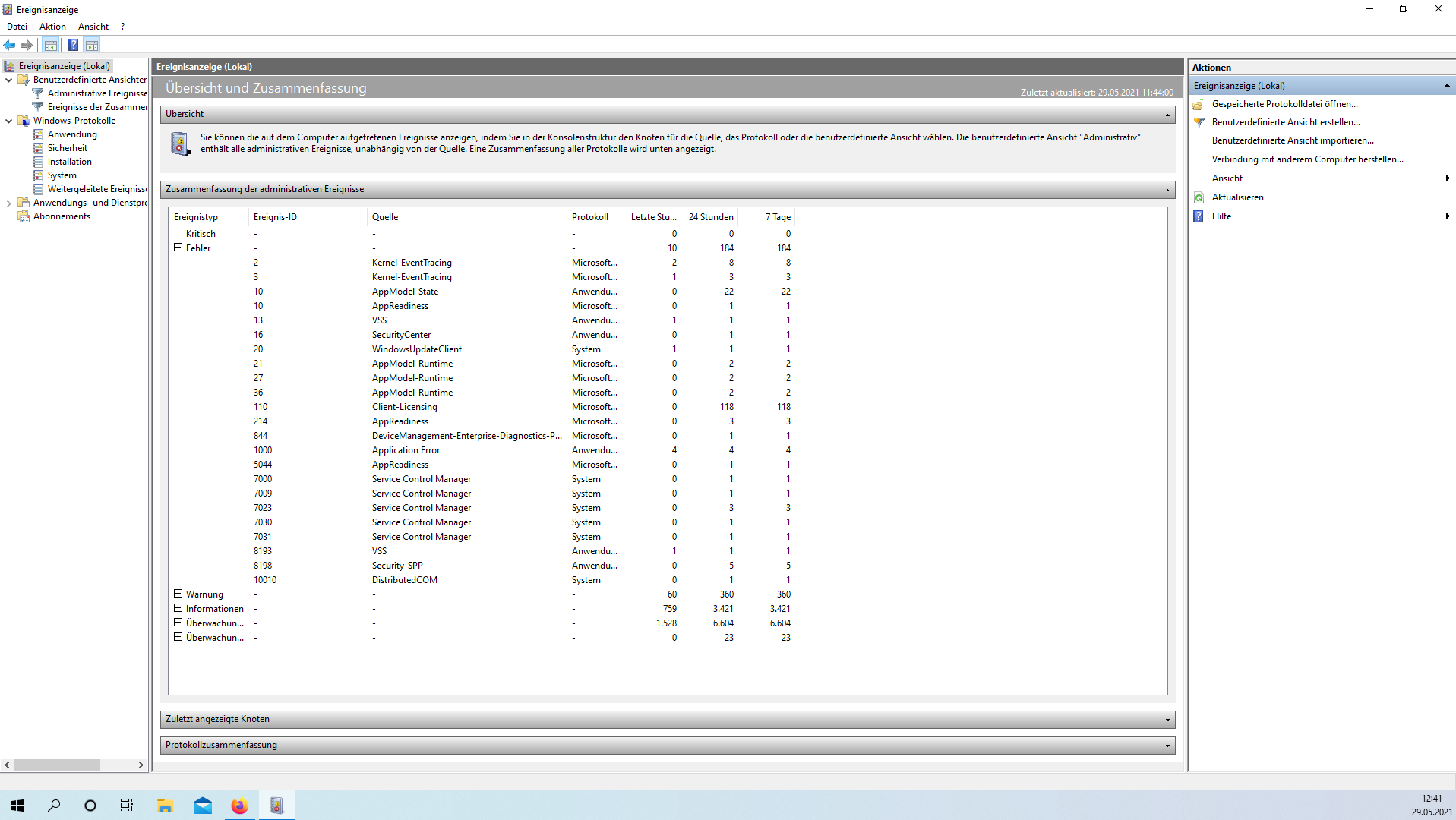Open Hilfe submenu in Aktionen pane
The image size is (1456, 820).
click(1322, 216)
